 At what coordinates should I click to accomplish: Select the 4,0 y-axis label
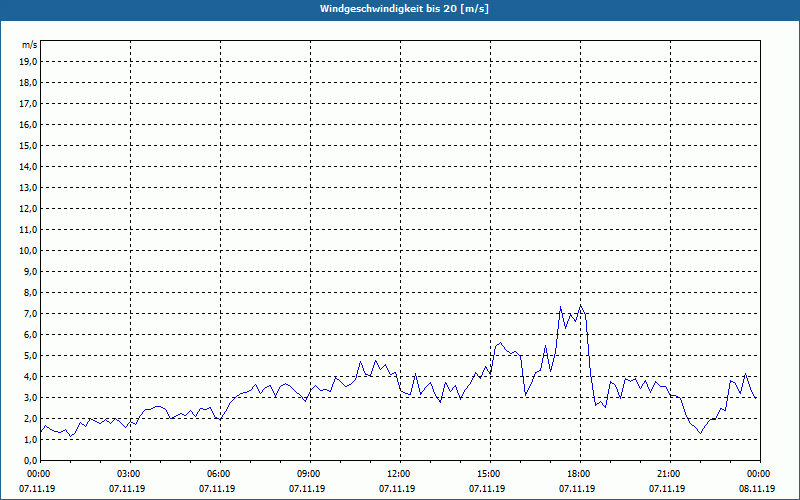30,377
